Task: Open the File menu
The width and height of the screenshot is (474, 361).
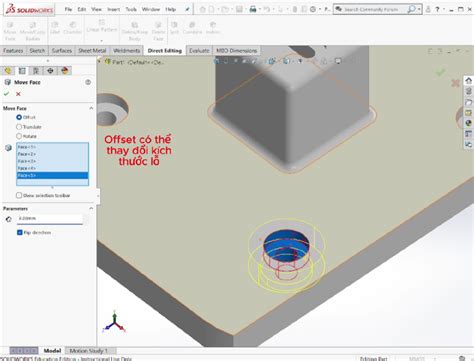Action: 68,9
